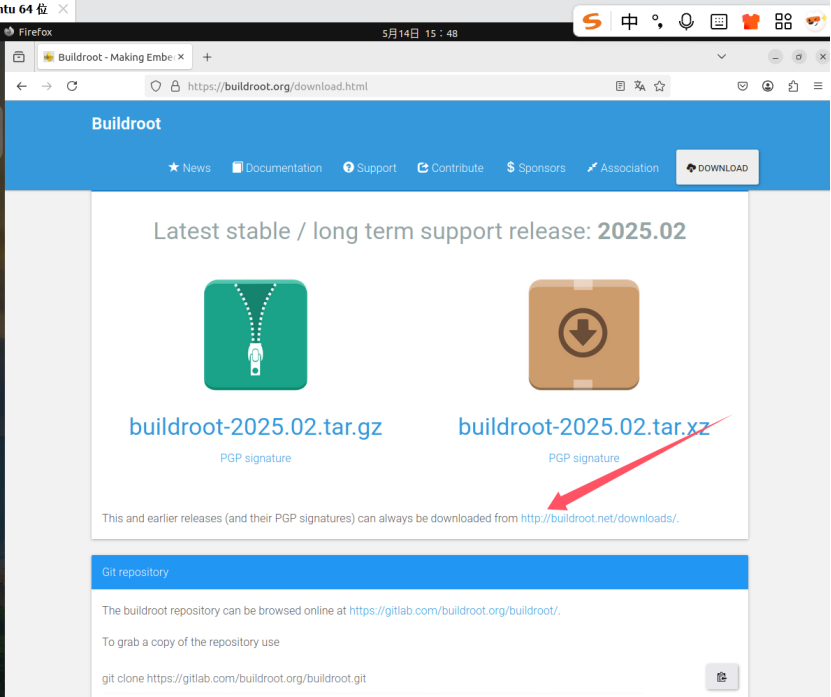
Task: Open the Firefox account menu
Action: (x=767, y=86)
